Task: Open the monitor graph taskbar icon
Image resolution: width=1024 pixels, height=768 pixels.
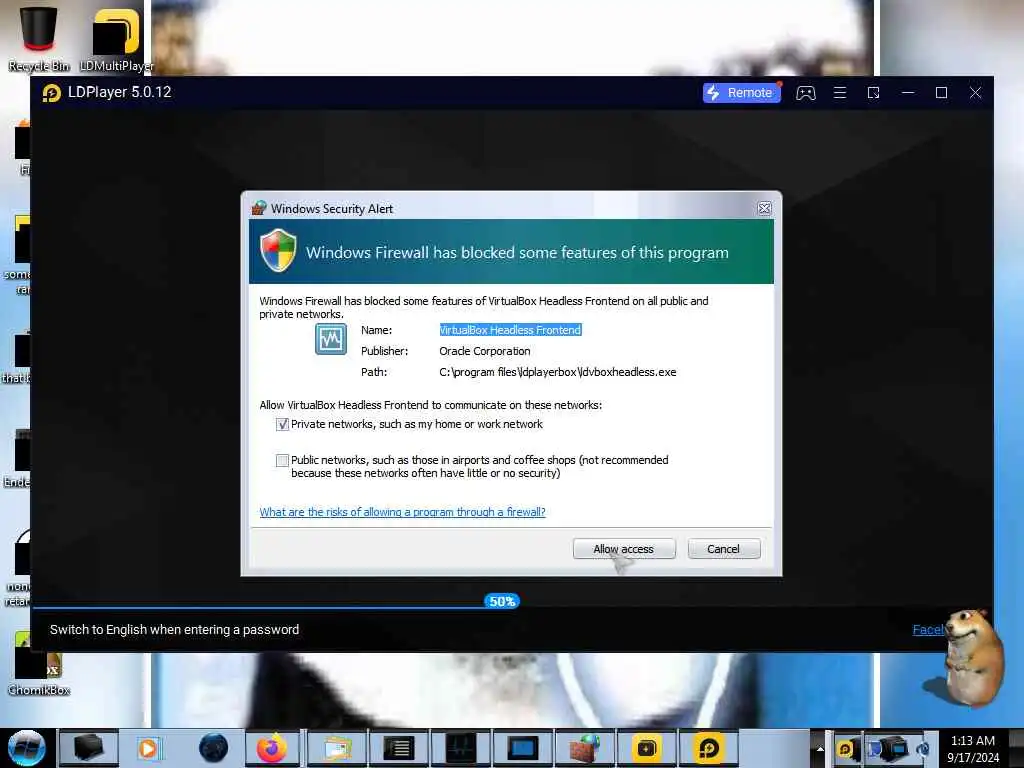Action: pyautogui.click(x=461, y=748)
